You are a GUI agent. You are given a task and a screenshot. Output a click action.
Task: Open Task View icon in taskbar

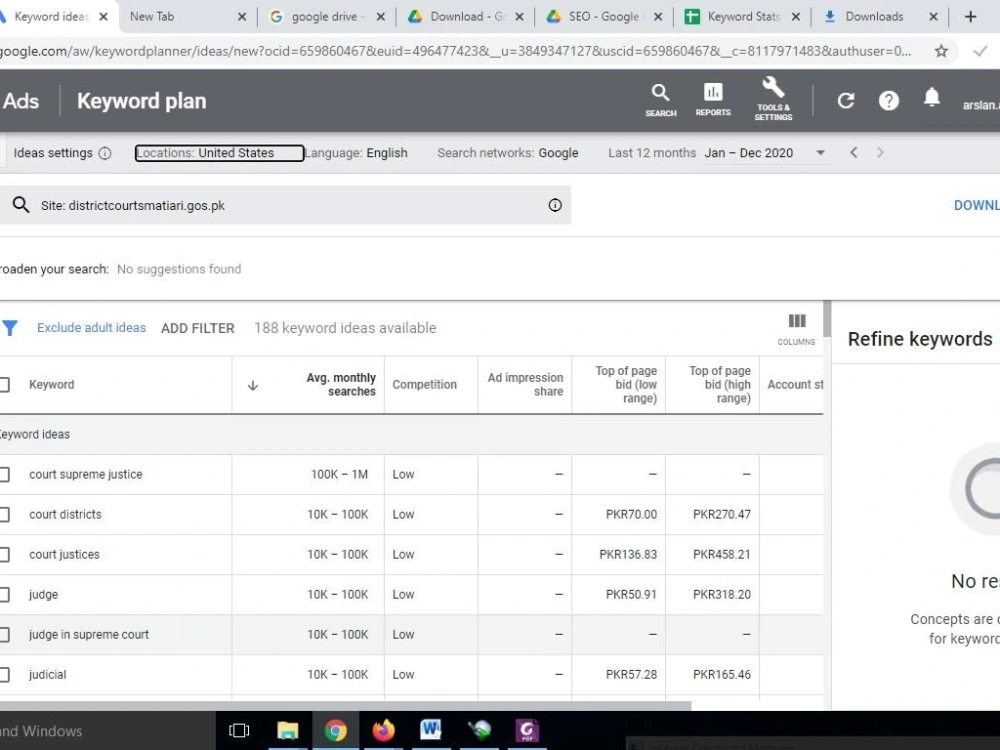point(239,730)
